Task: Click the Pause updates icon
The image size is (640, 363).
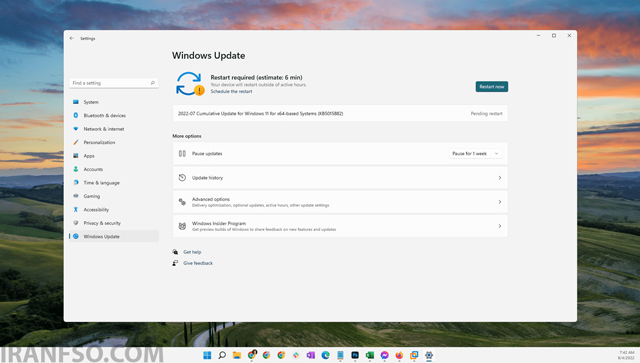Action: [x=182, y=154]
